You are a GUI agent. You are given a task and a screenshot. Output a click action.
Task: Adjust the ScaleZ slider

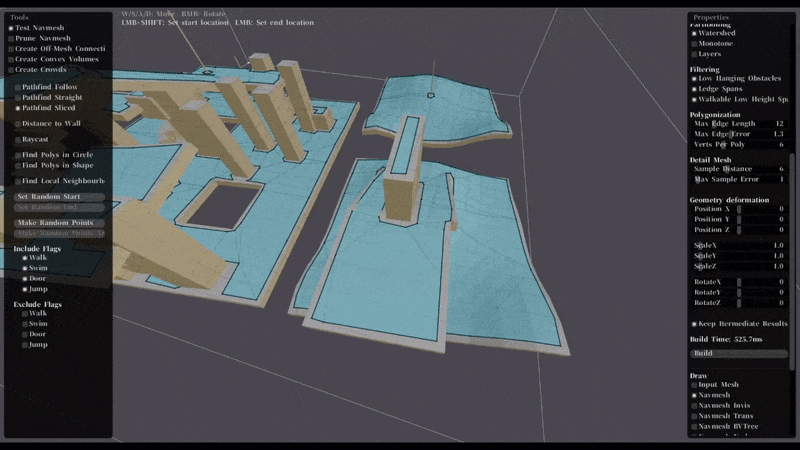pos(739,266)
